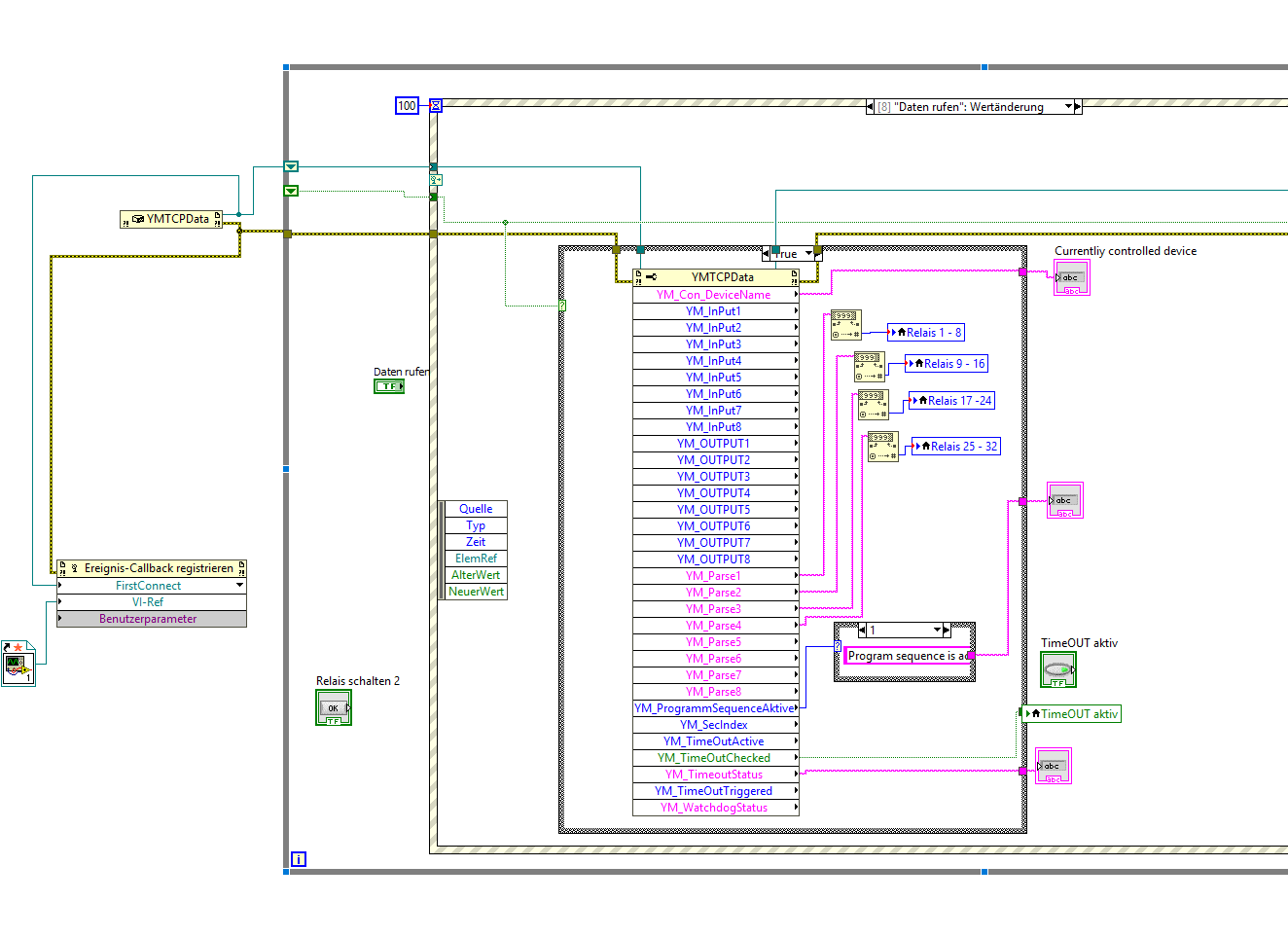Click the Relais 9 - 16 local variable
The image size is (1288, 938).
(947, 364)
